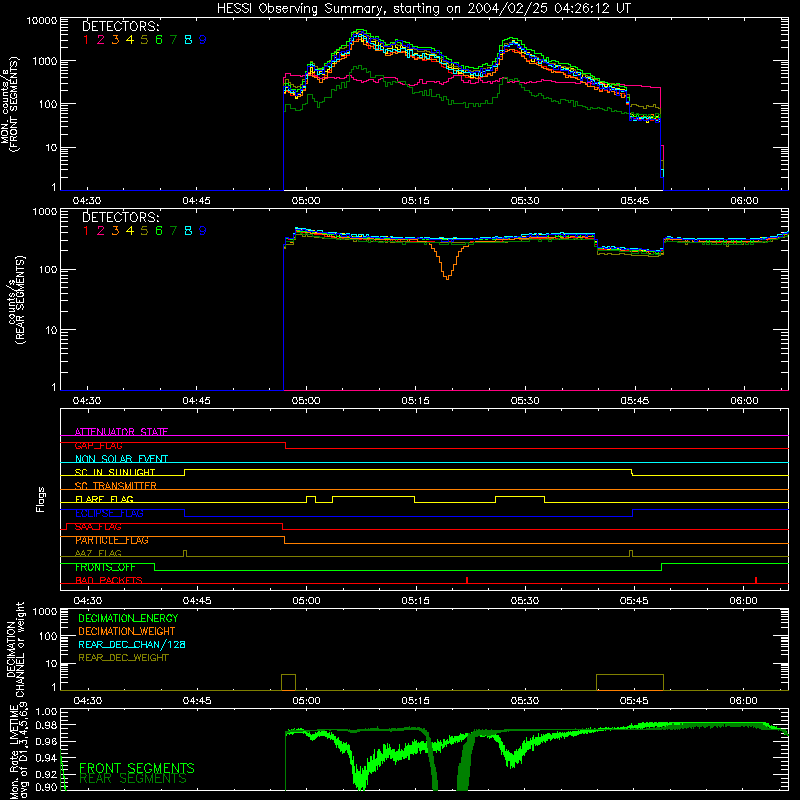This screenshot has height=800, width=800.
Task: Click magenta detector 2 in front segments legend
Action: [x=101, y=40]
